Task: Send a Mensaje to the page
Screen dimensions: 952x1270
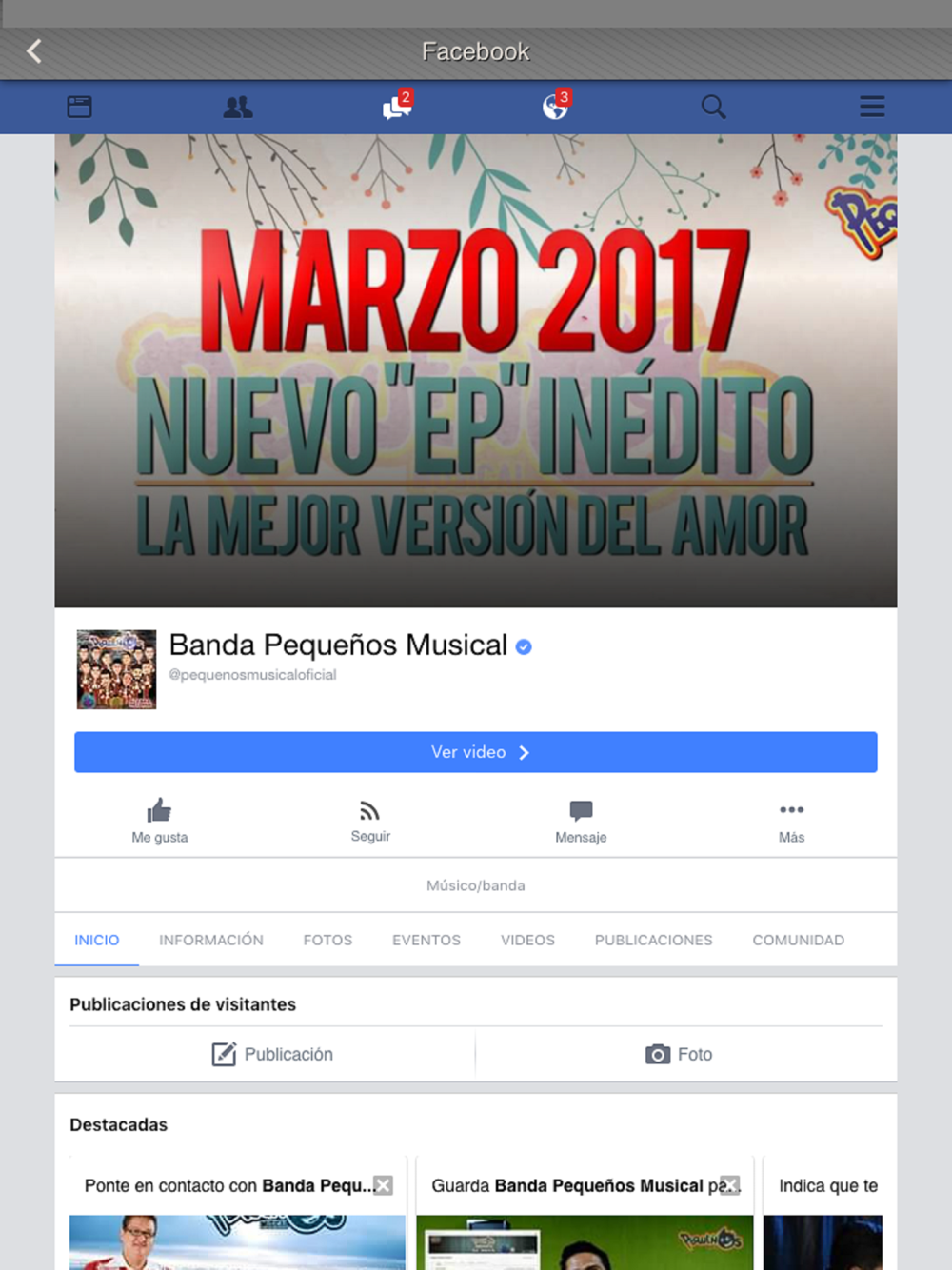Action: click(581, 821)
